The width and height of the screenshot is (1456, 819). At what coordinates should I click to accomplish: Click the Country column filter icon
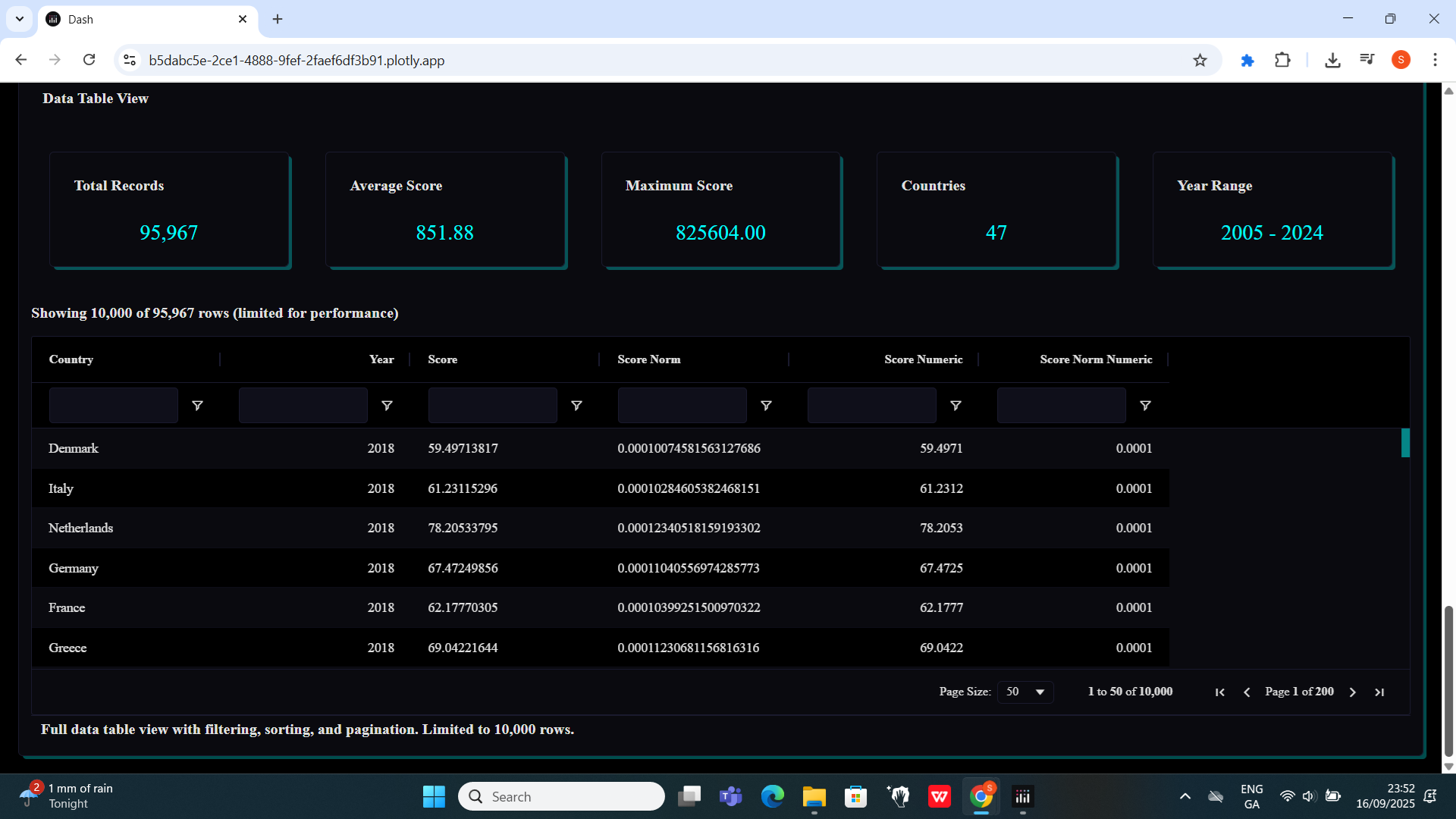click(197, 406)
